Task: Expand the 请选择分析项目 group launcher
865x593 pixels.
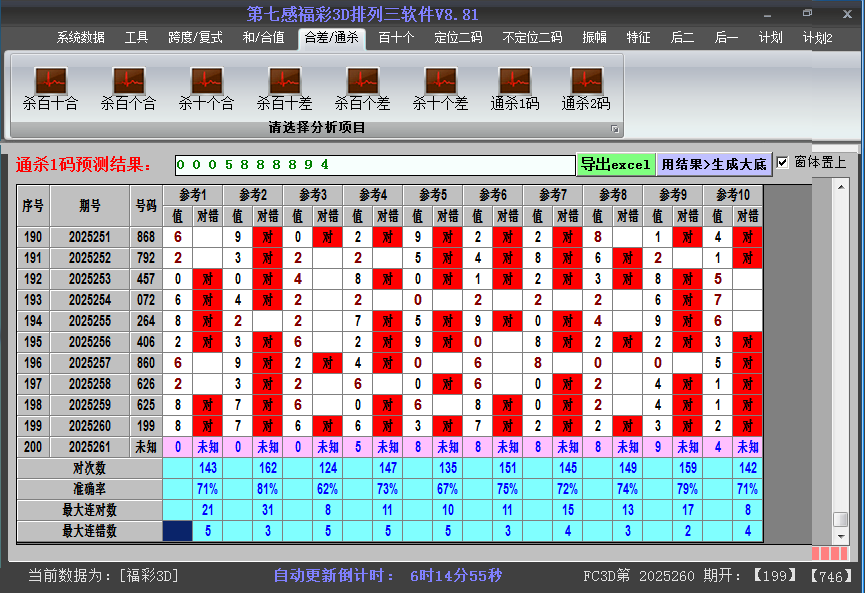Action: 615,129
